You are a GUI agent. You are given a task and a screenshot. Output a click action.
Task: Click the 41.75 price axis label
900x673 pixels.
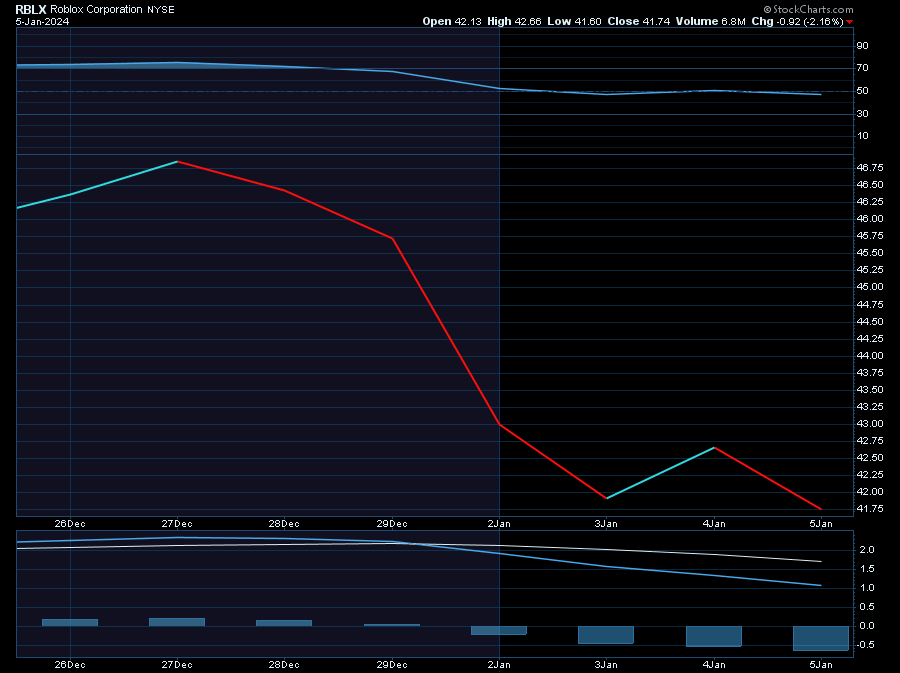[x=870, y=509]
